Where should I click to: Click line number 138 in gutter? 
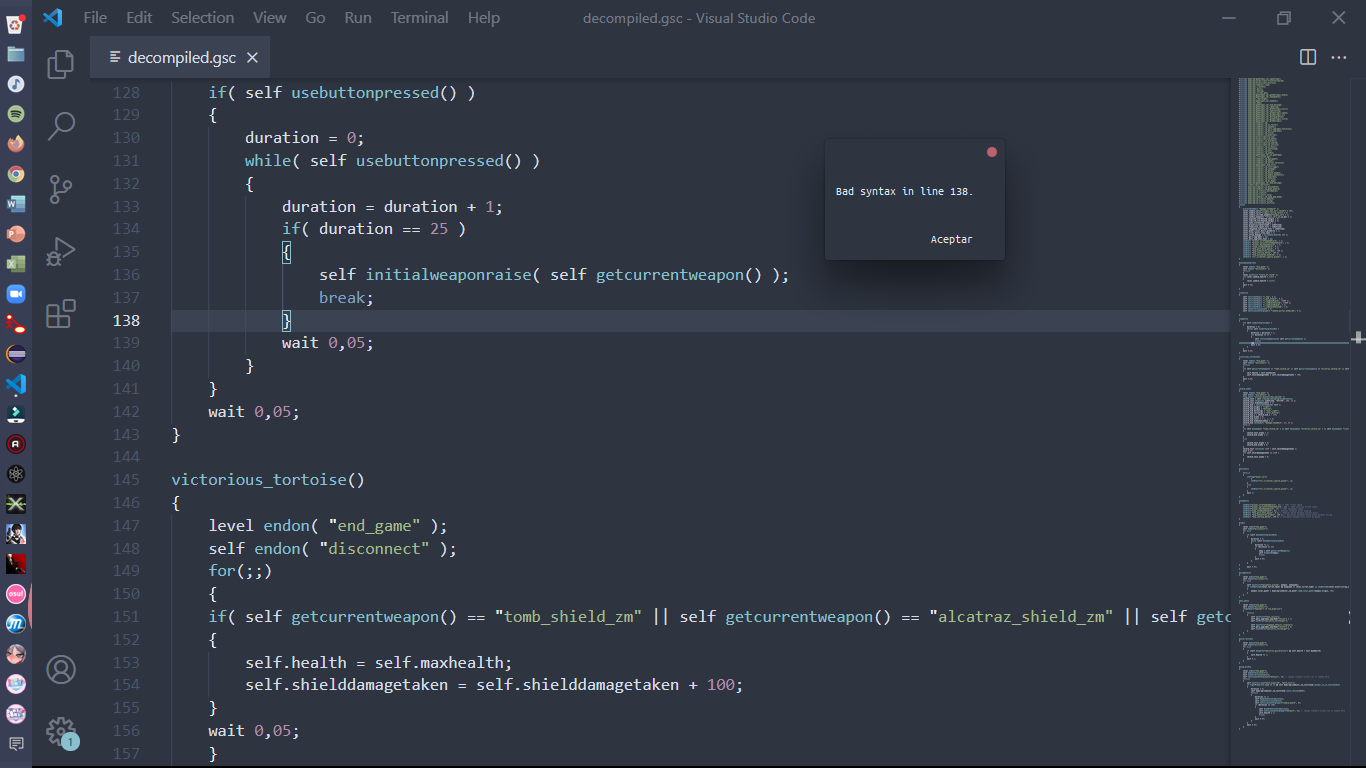point(126,320)
